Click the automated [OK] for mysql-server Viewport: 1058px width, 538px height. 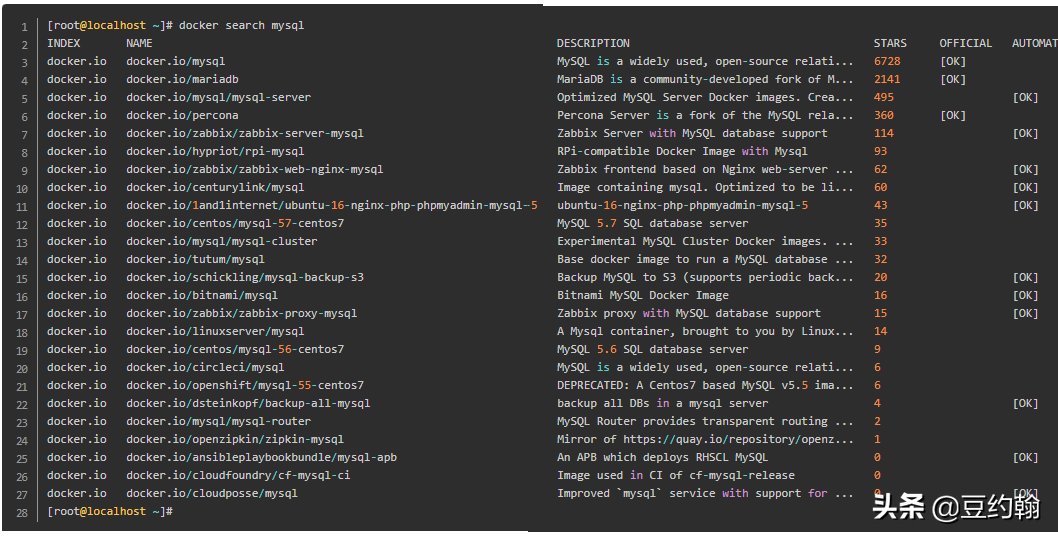point(1025,97)
